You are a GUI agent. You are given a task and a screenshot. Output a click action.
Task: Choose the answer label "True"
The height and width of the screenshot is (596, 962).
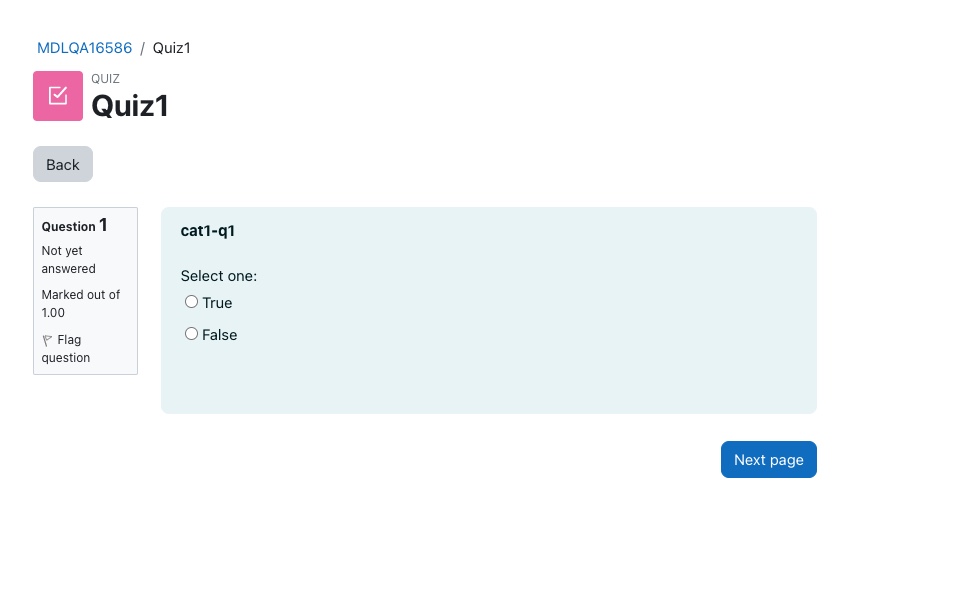click(217, 303)
